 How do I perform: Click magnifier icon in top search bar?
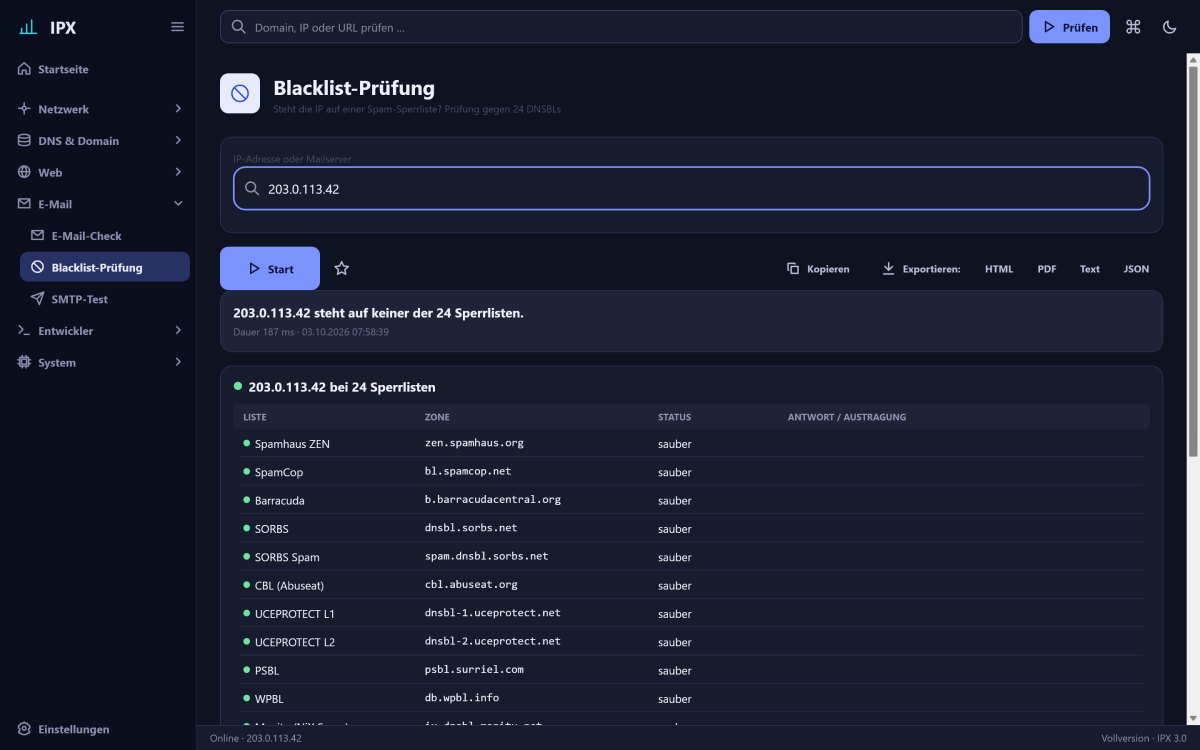[238, 27]
